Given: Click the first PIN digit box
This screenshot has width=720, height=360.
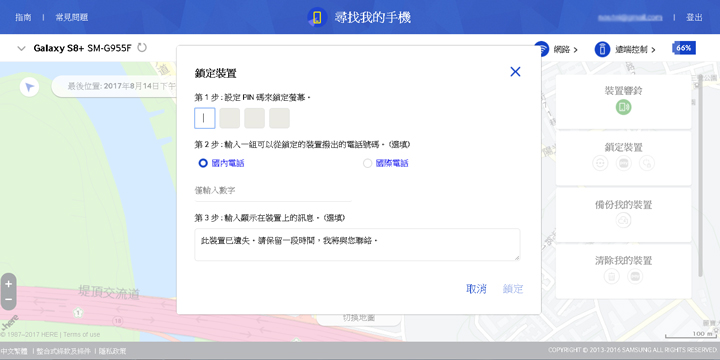Looking at the screenshot, I should coord(205,118).
